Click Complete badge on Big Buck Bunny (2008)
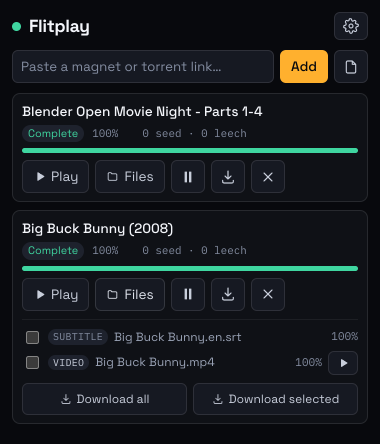Image resolution: width=380 pixels, height=444 pixels. (x=53, y=251)
